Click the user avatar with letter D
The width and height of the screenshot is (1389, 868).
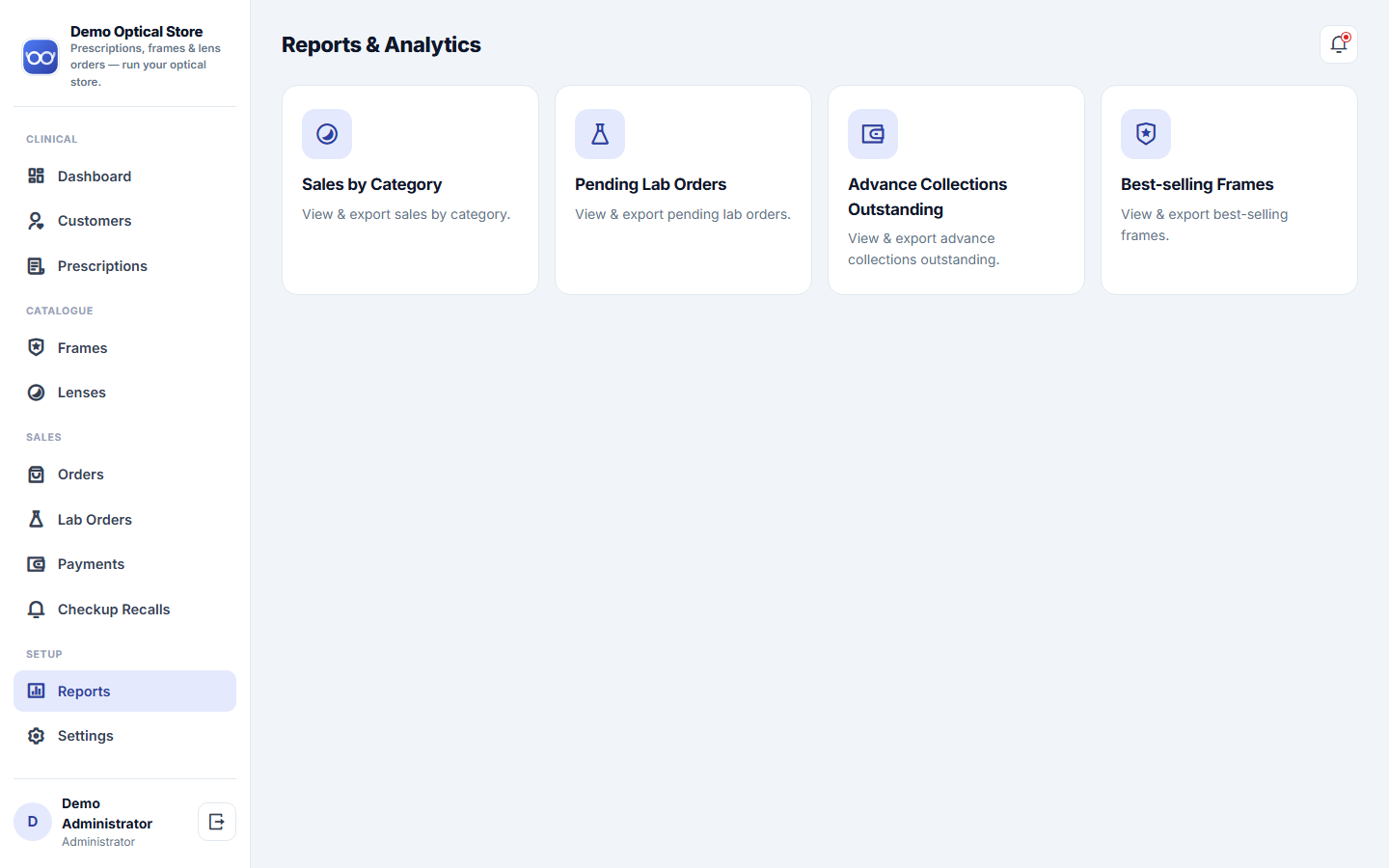33,822
